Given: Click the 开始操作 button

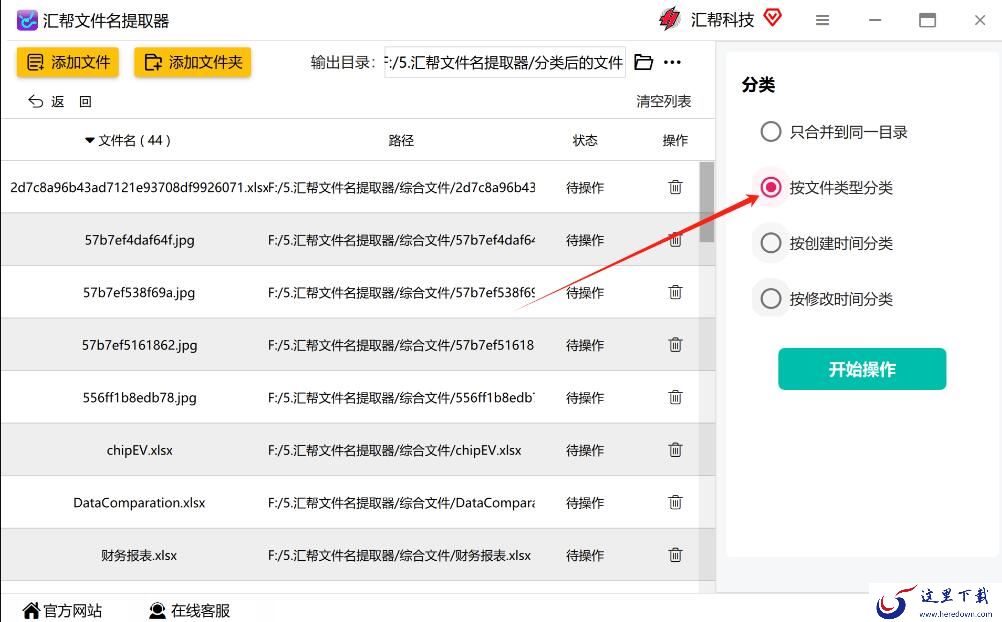Looking at the screenshot, I should pyautogui.click(x=861, y=369).
